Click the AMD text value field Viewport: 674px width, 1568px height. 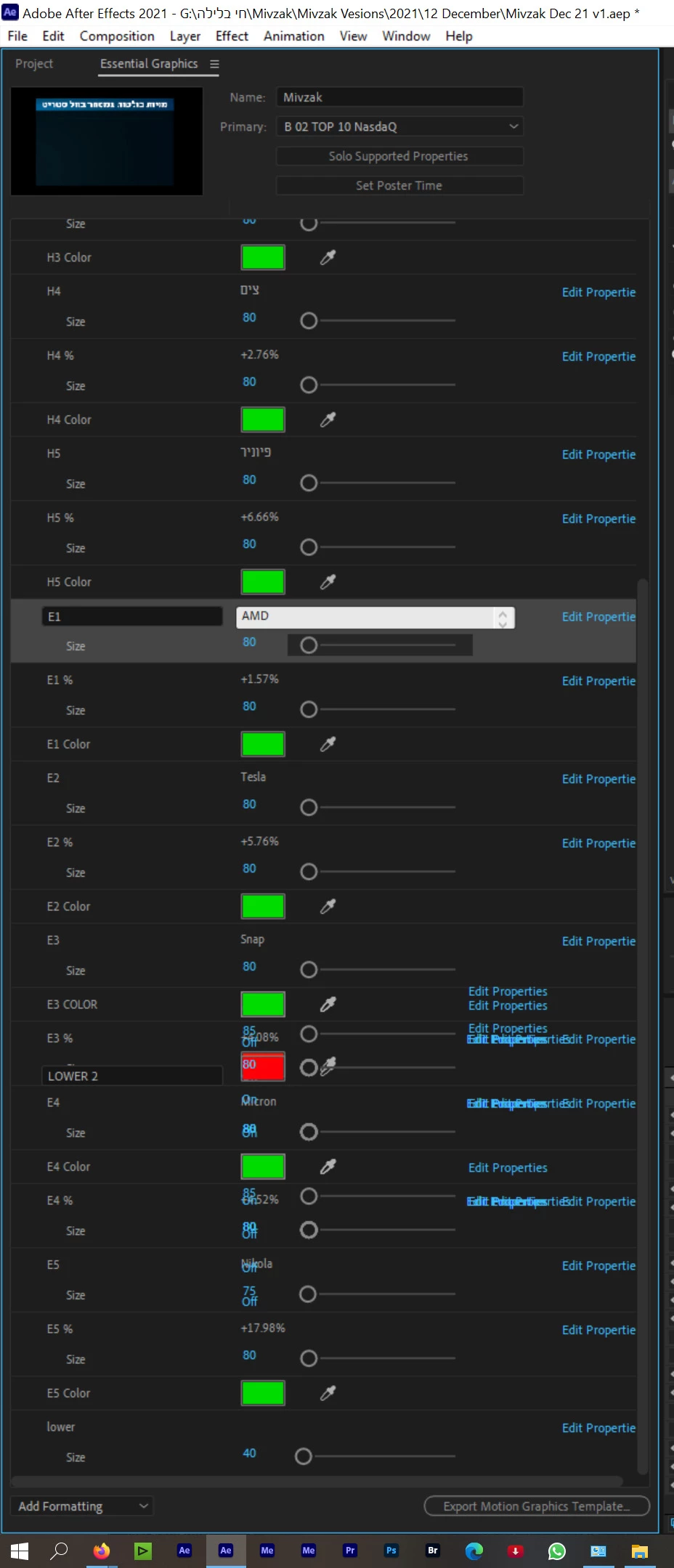click(366, 617)
